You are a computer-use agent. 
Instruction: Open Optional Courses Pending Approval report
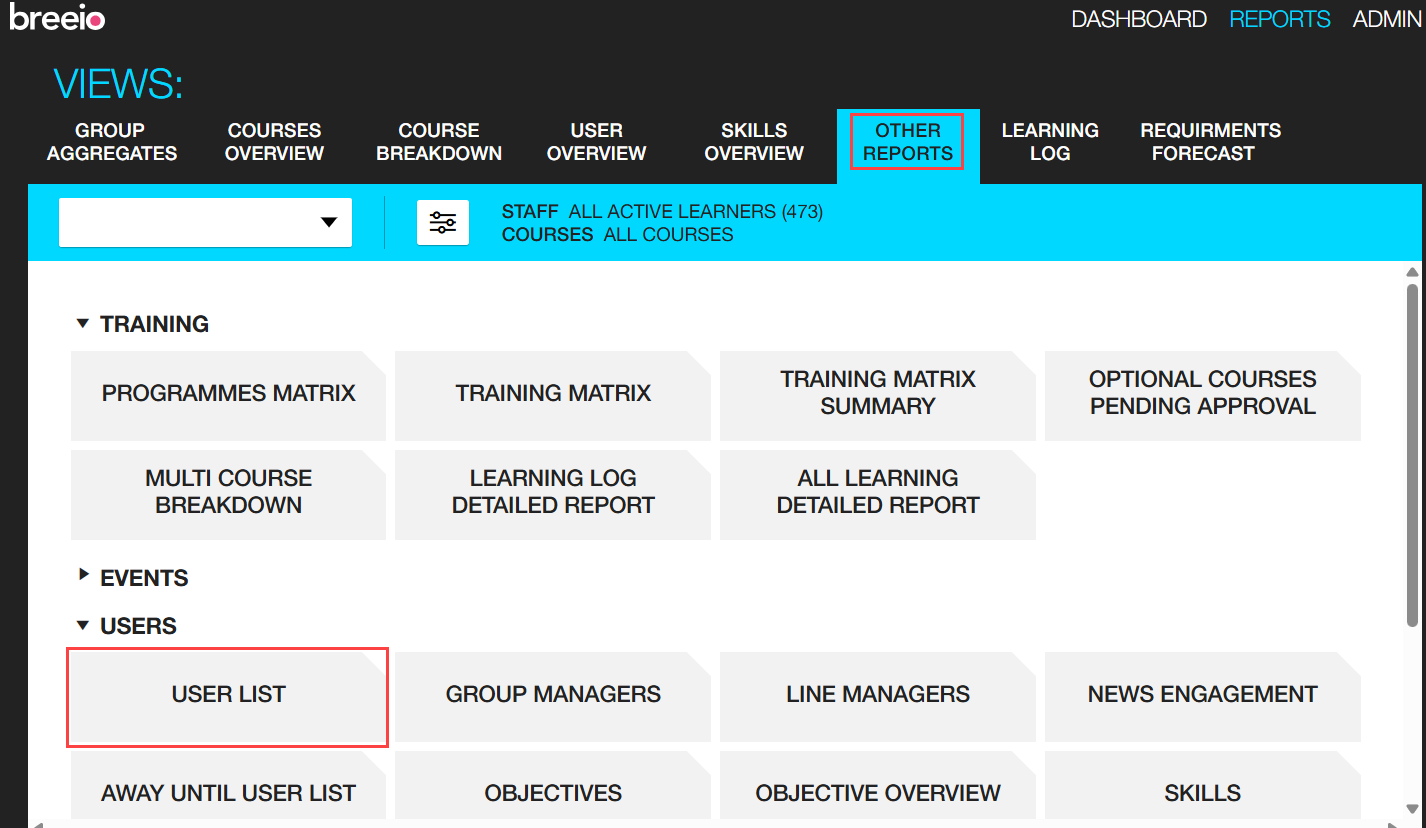(1202, 394)
